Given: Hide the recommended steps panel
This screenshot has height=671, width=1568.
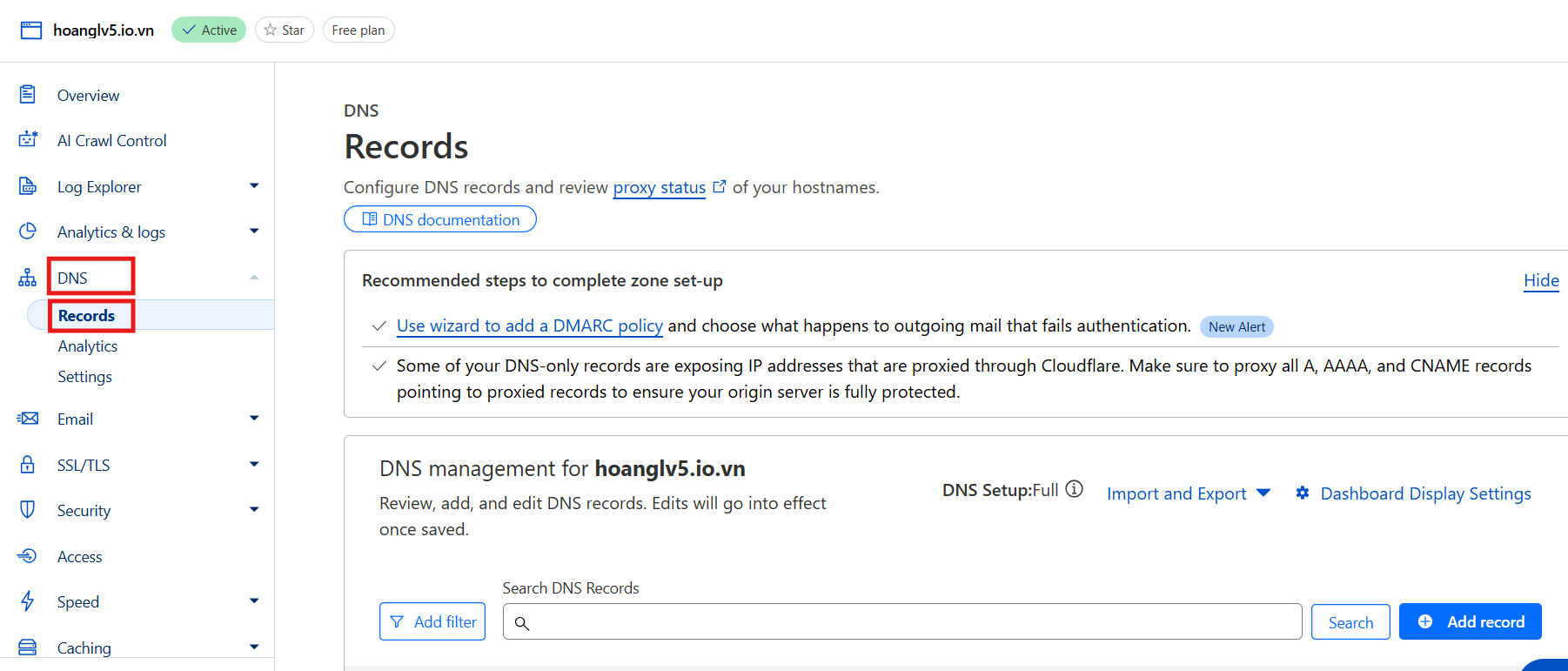Looking at the screenshot, I should point(1540,280).
